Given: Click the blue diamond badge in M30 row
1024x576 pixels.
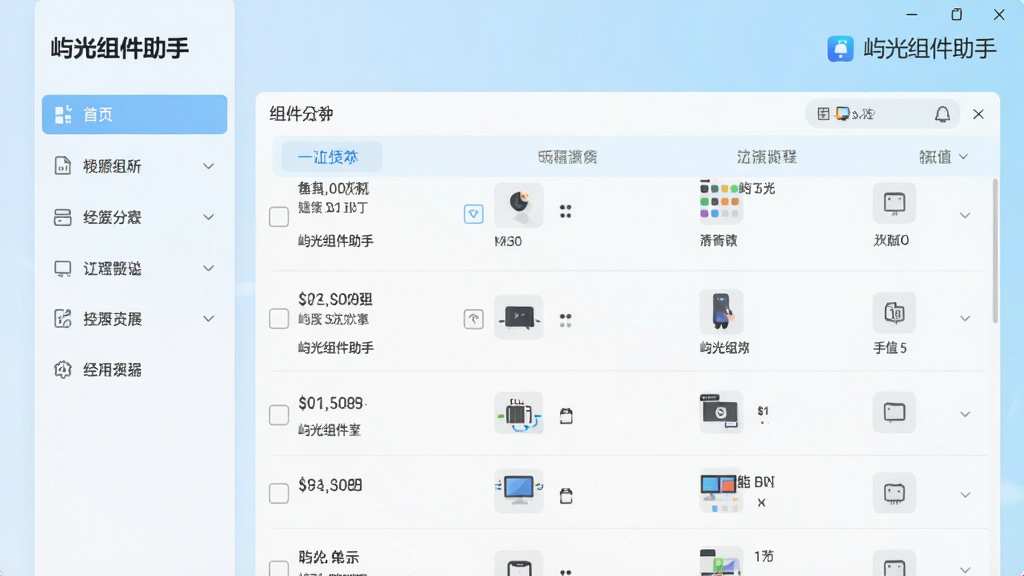Looking at the screenshot, I should (x=473, y=214).
